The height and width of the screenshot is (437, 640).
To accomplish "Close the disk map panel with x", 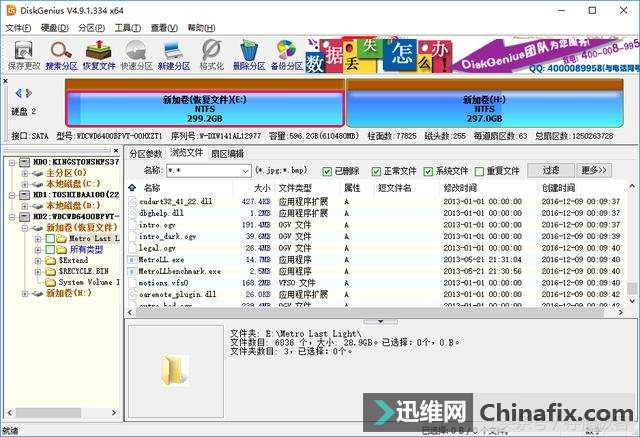I will tap(5, 81).
